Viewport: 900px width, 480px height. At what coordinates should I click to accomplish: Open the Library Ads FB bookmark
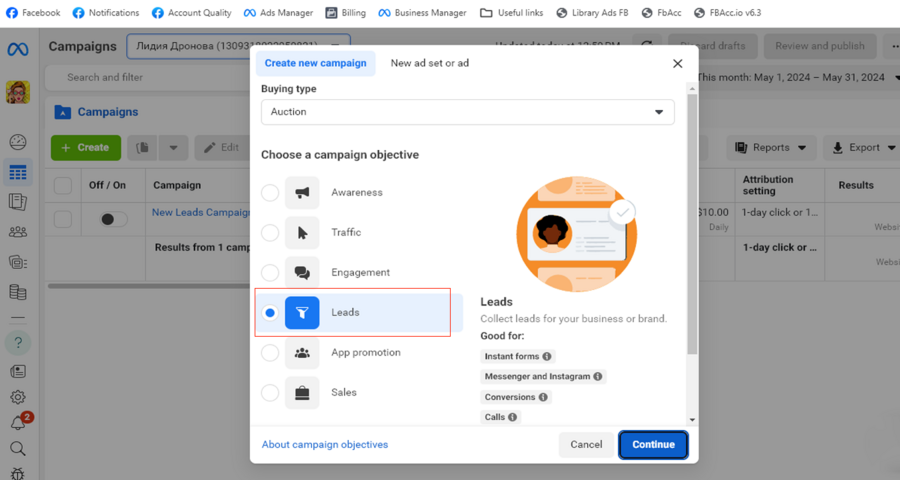(x=592, y=13)
